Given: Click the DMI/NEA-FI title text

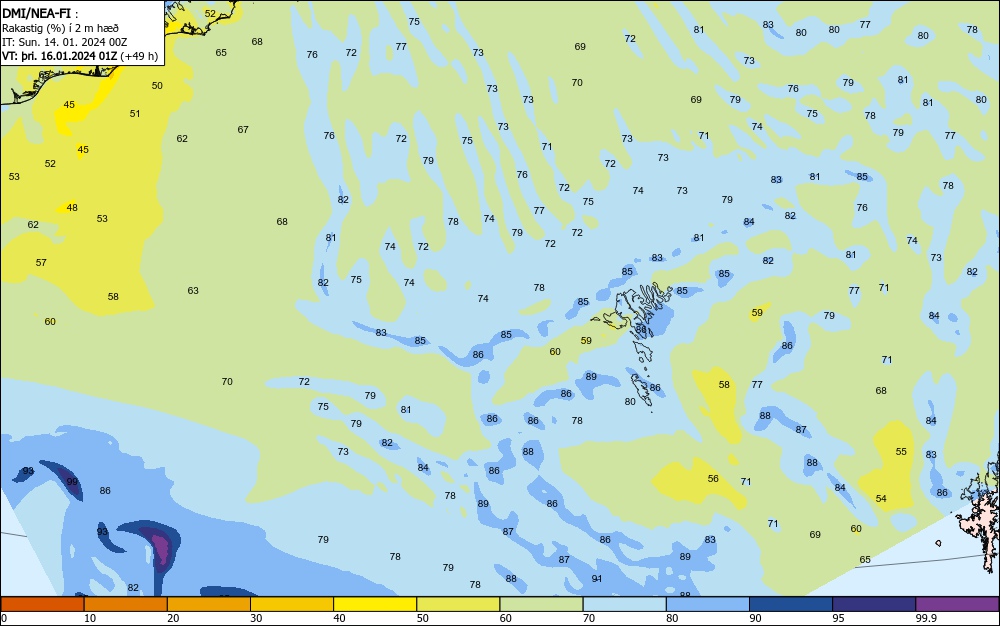Looking at the screenshot, I should tap(36, 13).
